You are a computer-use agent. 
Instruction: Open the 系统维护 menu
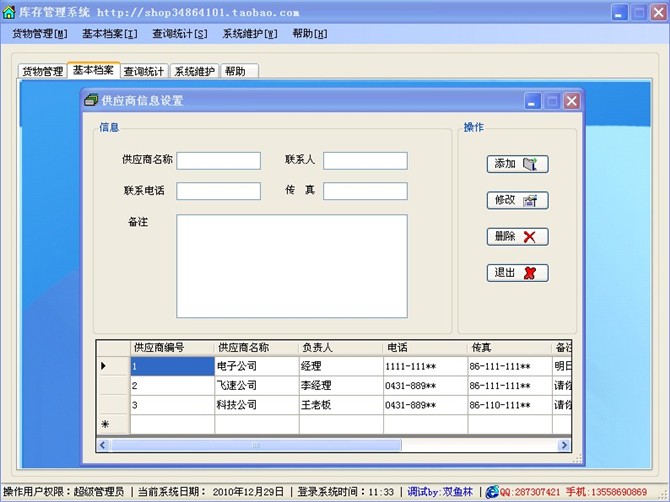[x=250, y=33]
